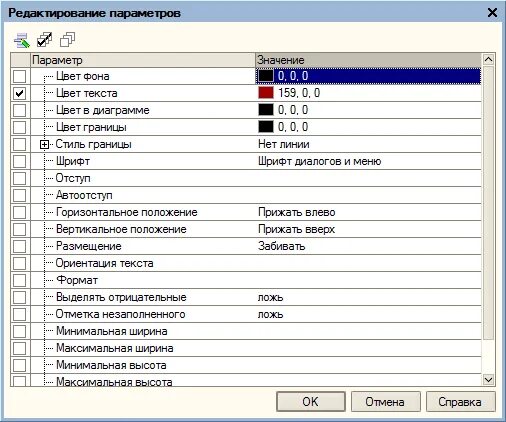Click the Цвет границы color swatch
The image size is (506, 422).
click(x=266, y=127)
